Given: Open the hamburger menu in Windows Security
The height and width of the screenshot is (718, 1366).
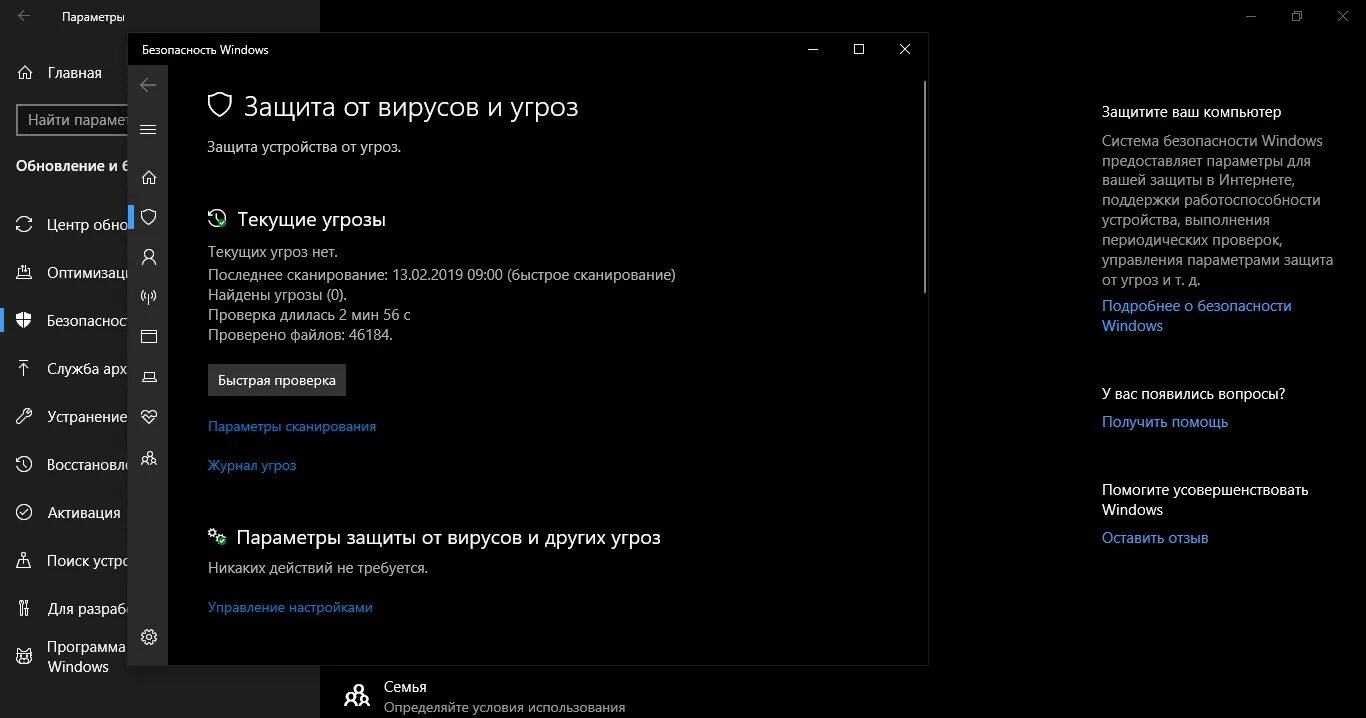Looking at the screenshot, I should coord(148,129).
